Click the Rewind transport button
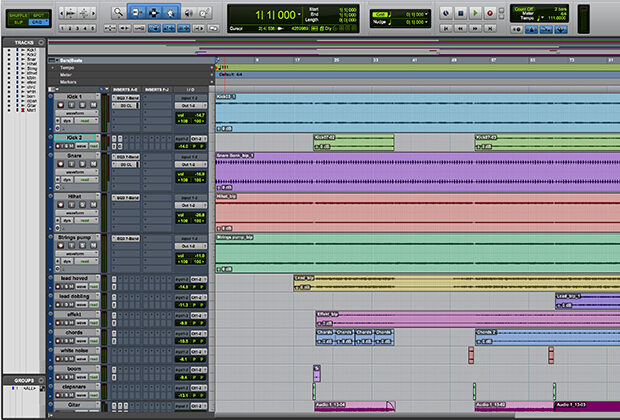The image size is (620, 420). [461, 28]
